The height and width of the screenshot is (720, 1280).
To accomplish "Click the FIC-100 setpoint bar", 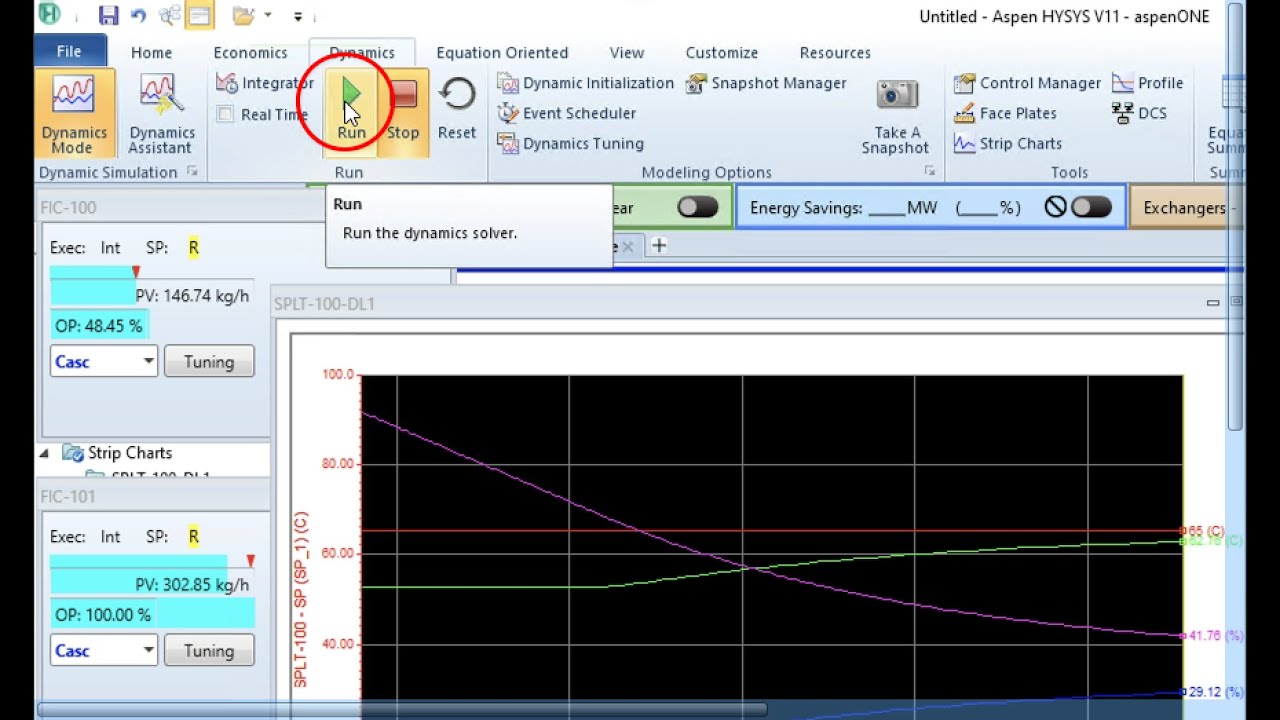I will tap(152, 272).
